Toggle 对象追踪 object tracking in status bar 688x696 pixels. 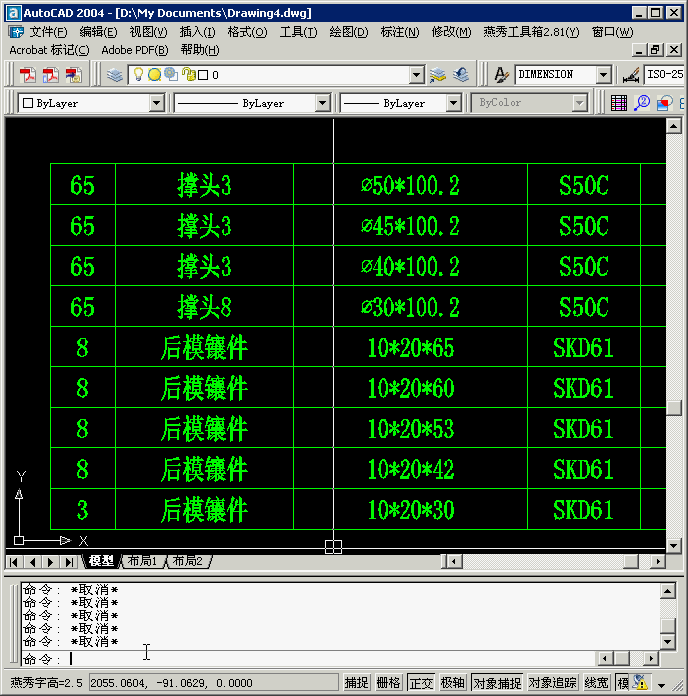point(553,683)
